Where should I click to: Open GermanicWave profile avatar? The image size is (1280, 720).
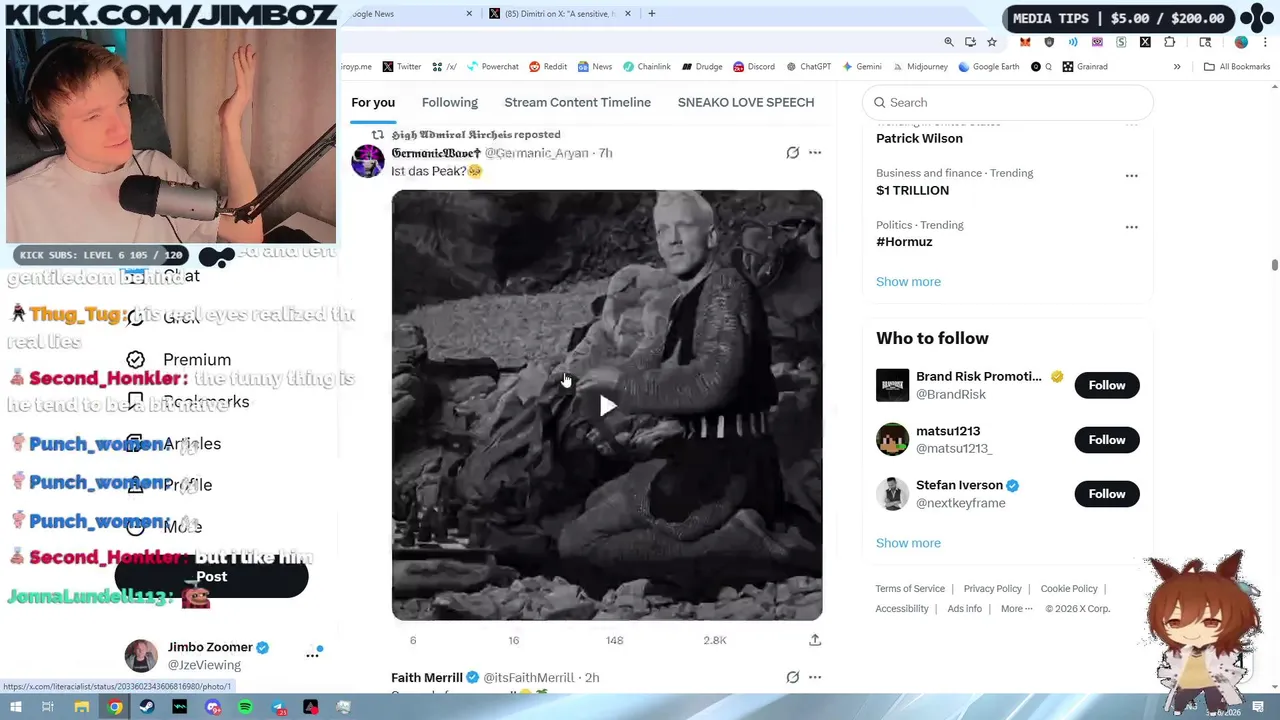pyautogui.click(x=367, y=161)
